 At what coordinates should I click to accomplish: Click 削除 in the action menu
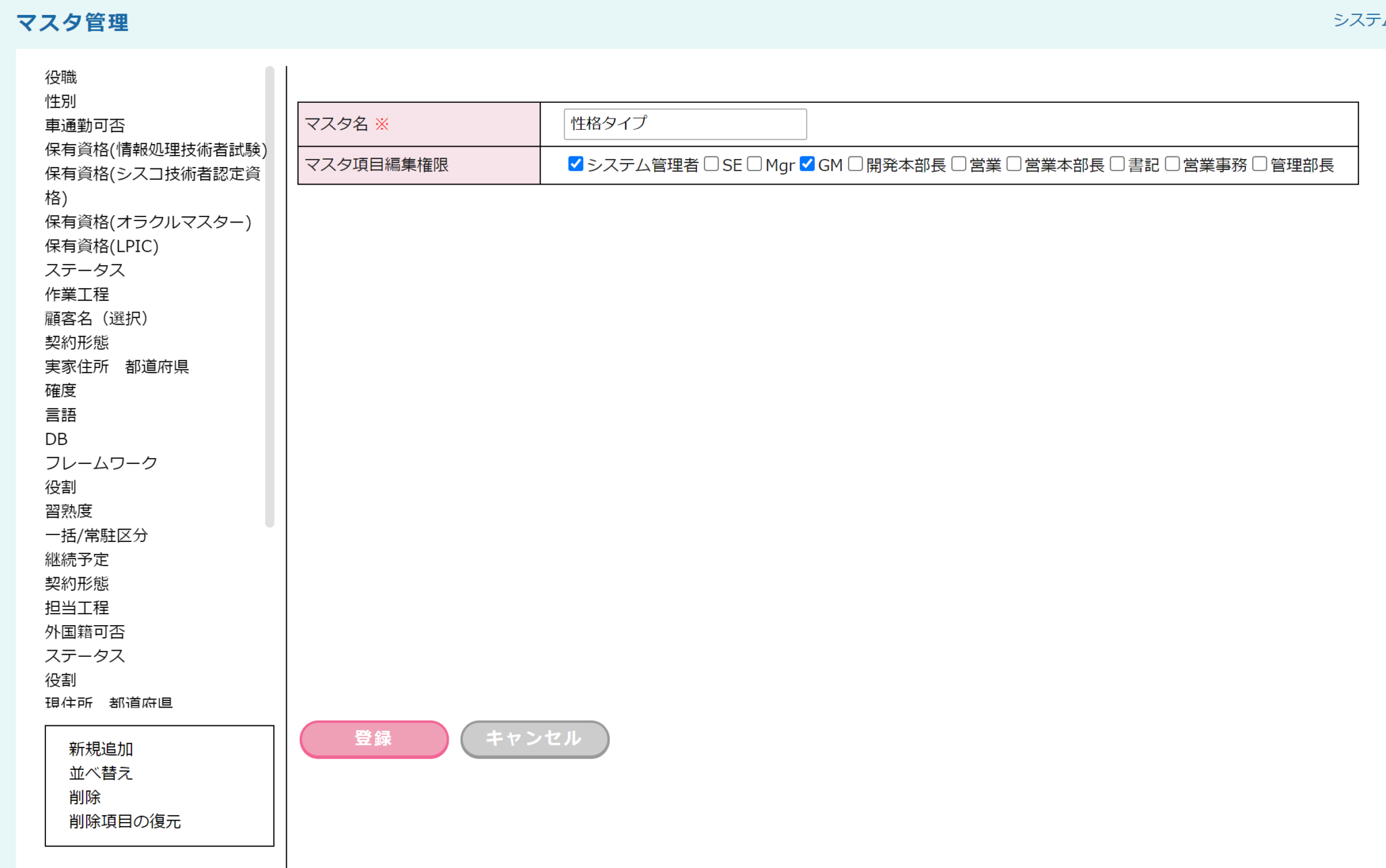coord(85,798)
